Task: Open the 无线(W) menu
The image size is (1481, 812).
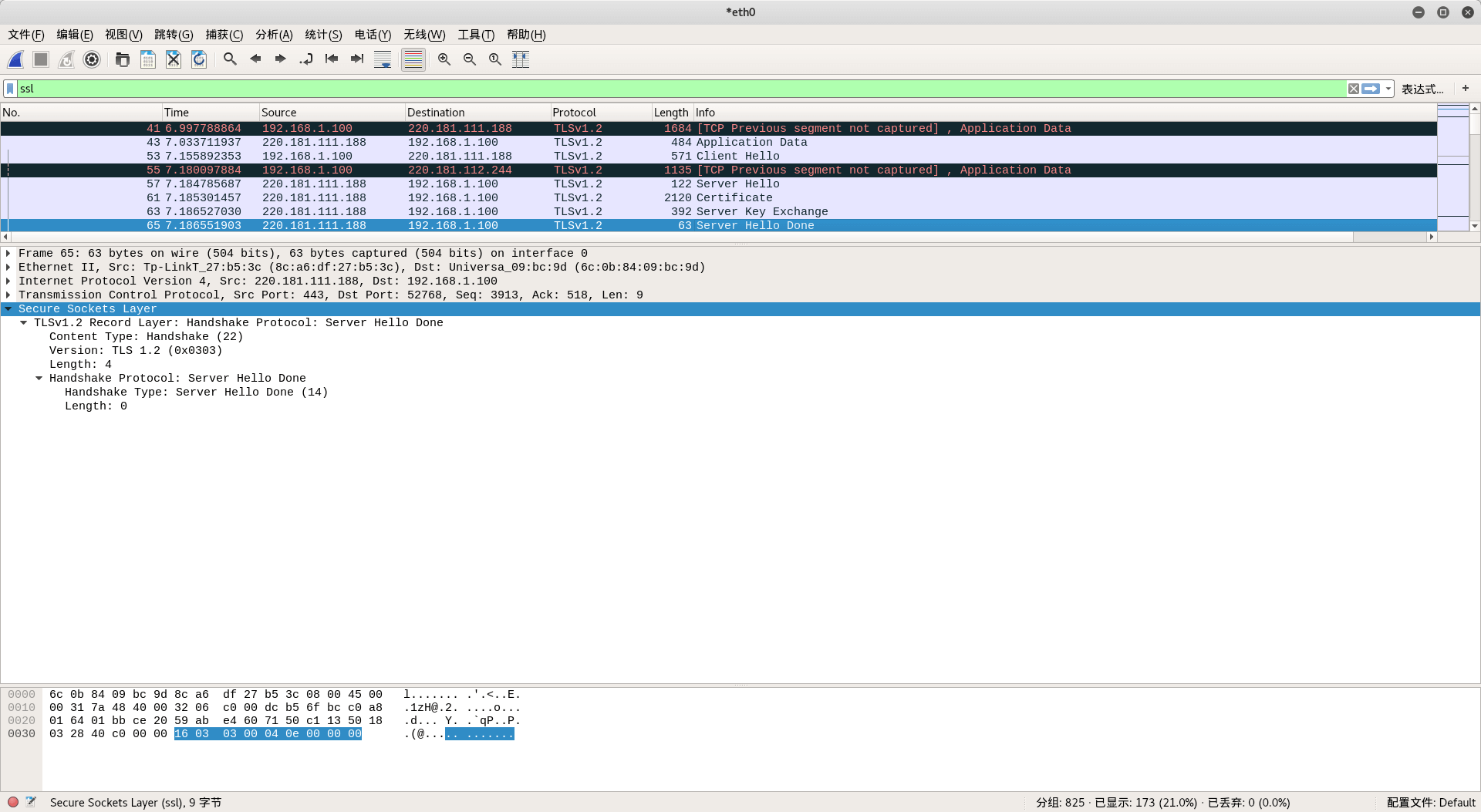Action: pyautogui.click(x=424, y=35)
